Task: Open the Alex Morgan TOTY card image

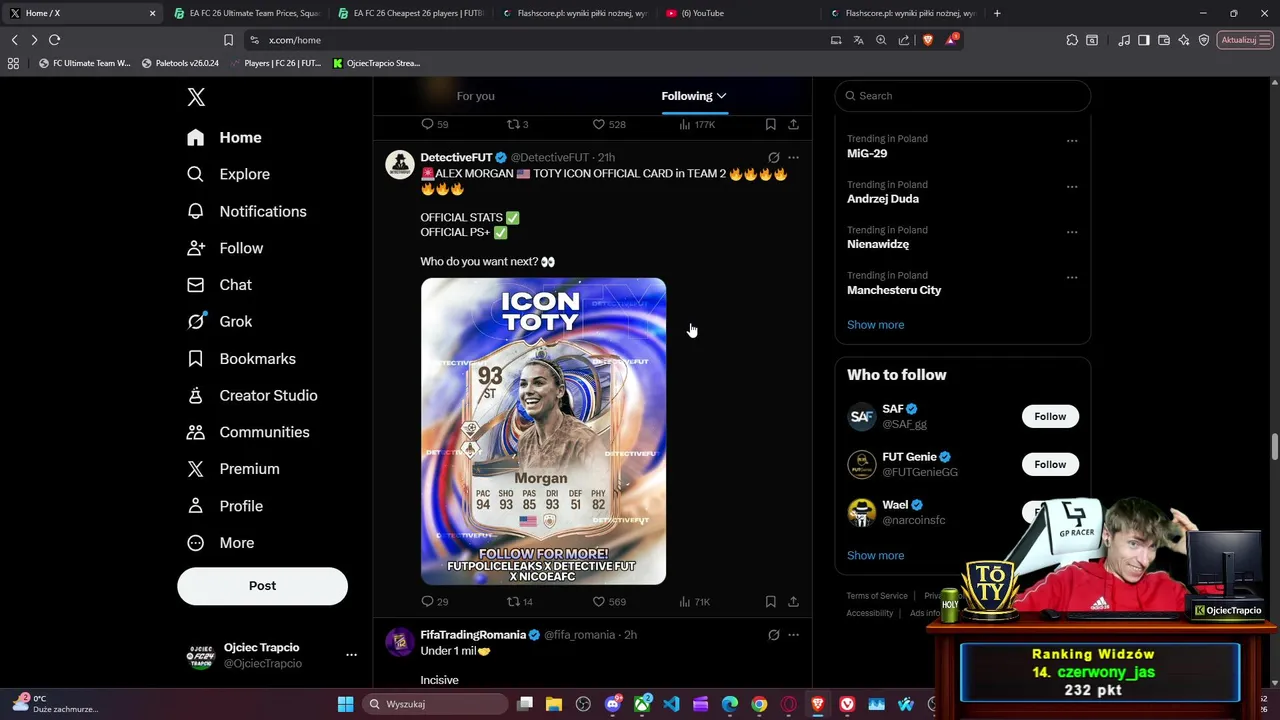Action: pos(543,431)
